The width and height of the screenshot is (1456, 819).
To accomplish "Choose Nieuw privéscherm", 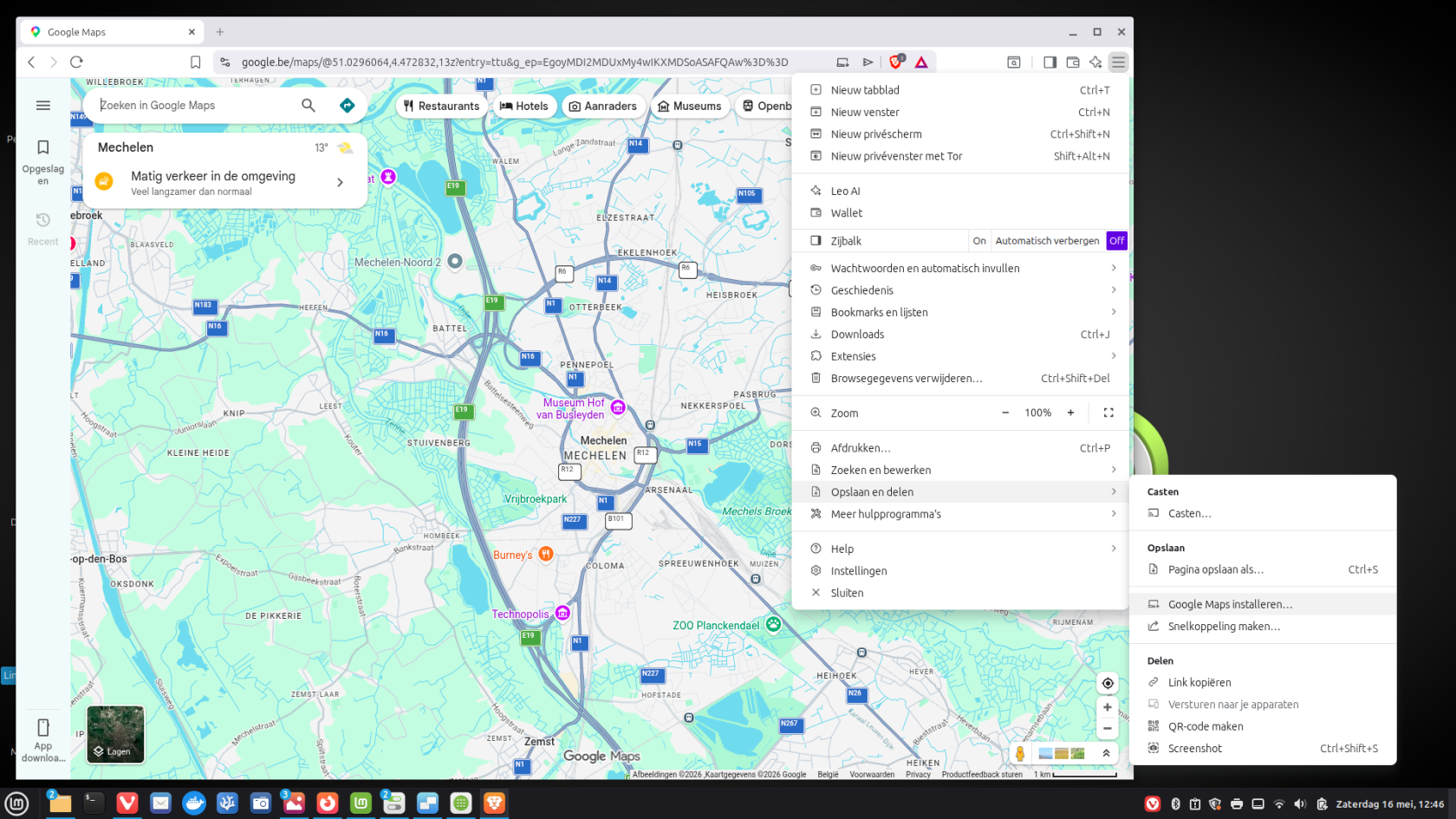I will tap(960, 134).
